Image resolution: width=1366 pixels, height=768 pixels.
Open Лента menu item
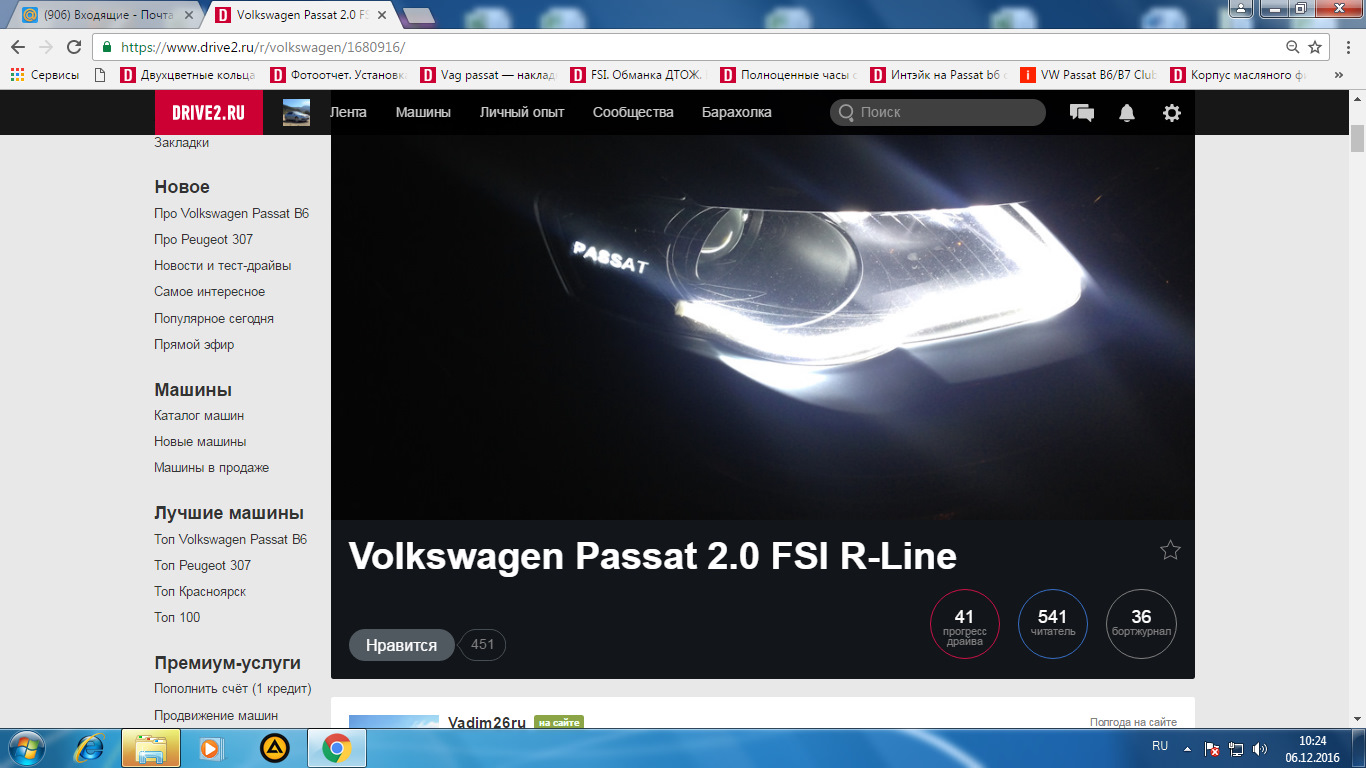click(348, 112)
